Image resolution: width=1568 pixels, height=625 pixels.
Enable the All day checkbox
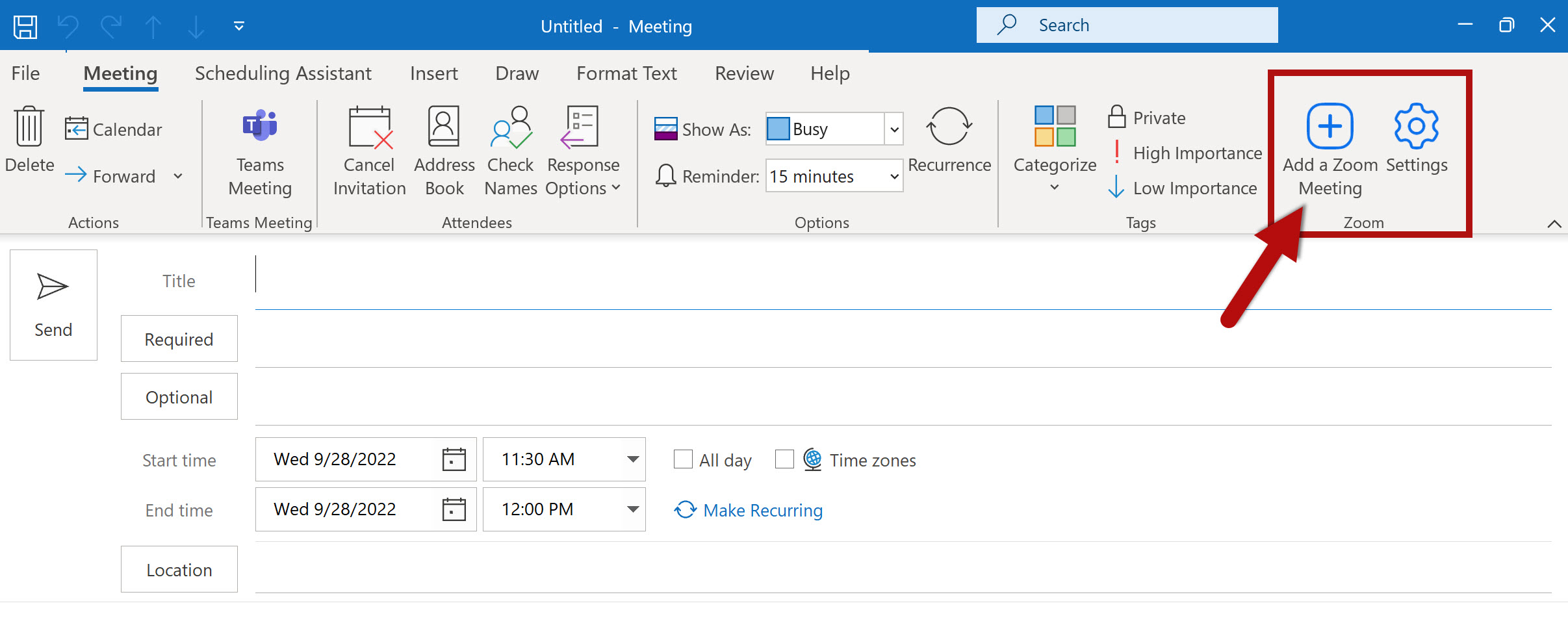(x=683, y=459)
